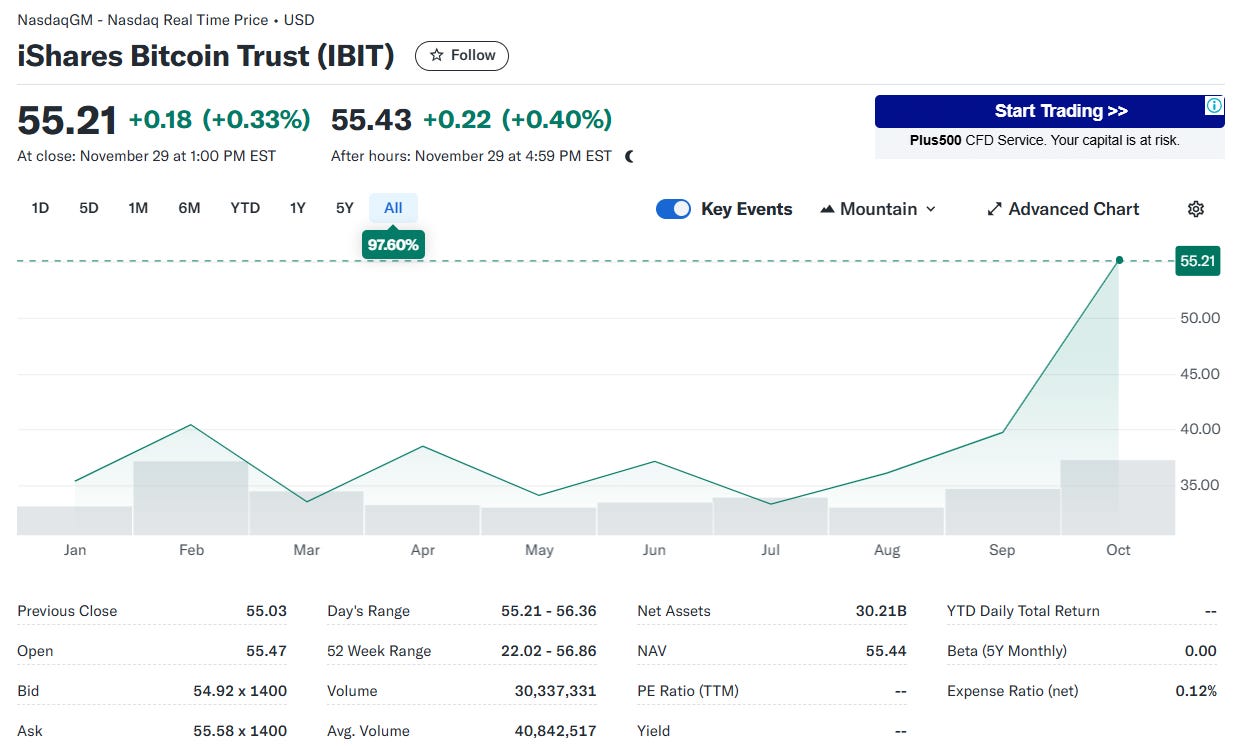The width and height of the screenshot is (1237, 746).
Task: Open the Advanced Chart link
Action: [x=1063, y=209]
